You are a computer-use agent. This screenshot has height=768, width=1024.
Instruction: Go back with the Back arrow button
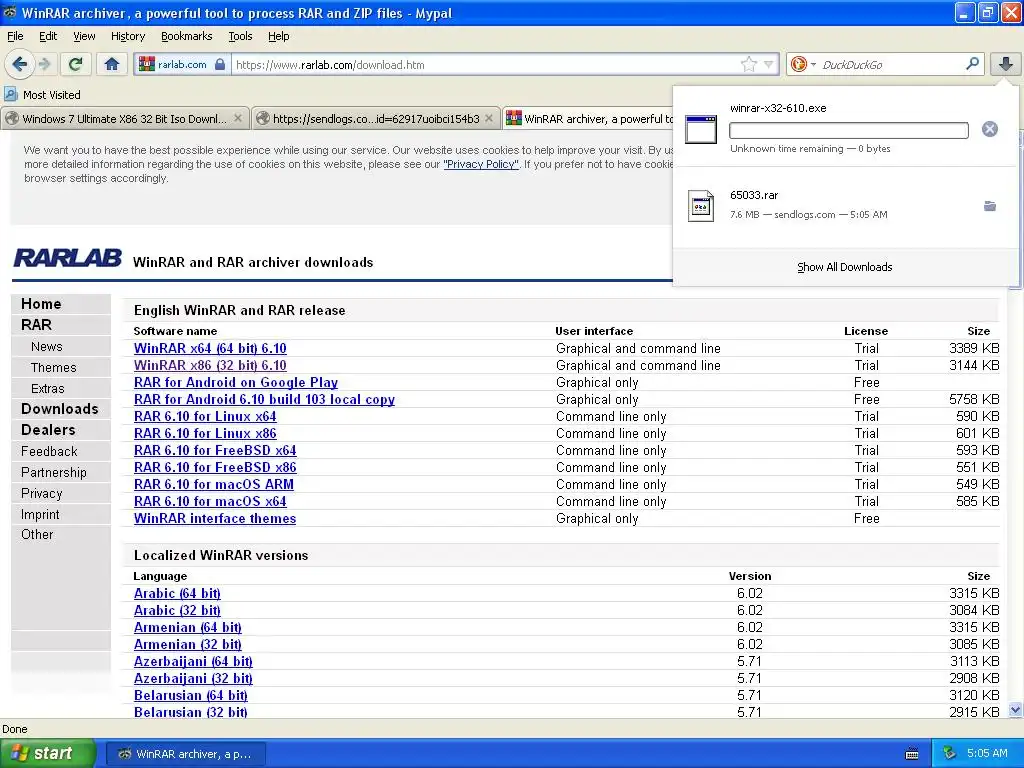tap(20, 64)
